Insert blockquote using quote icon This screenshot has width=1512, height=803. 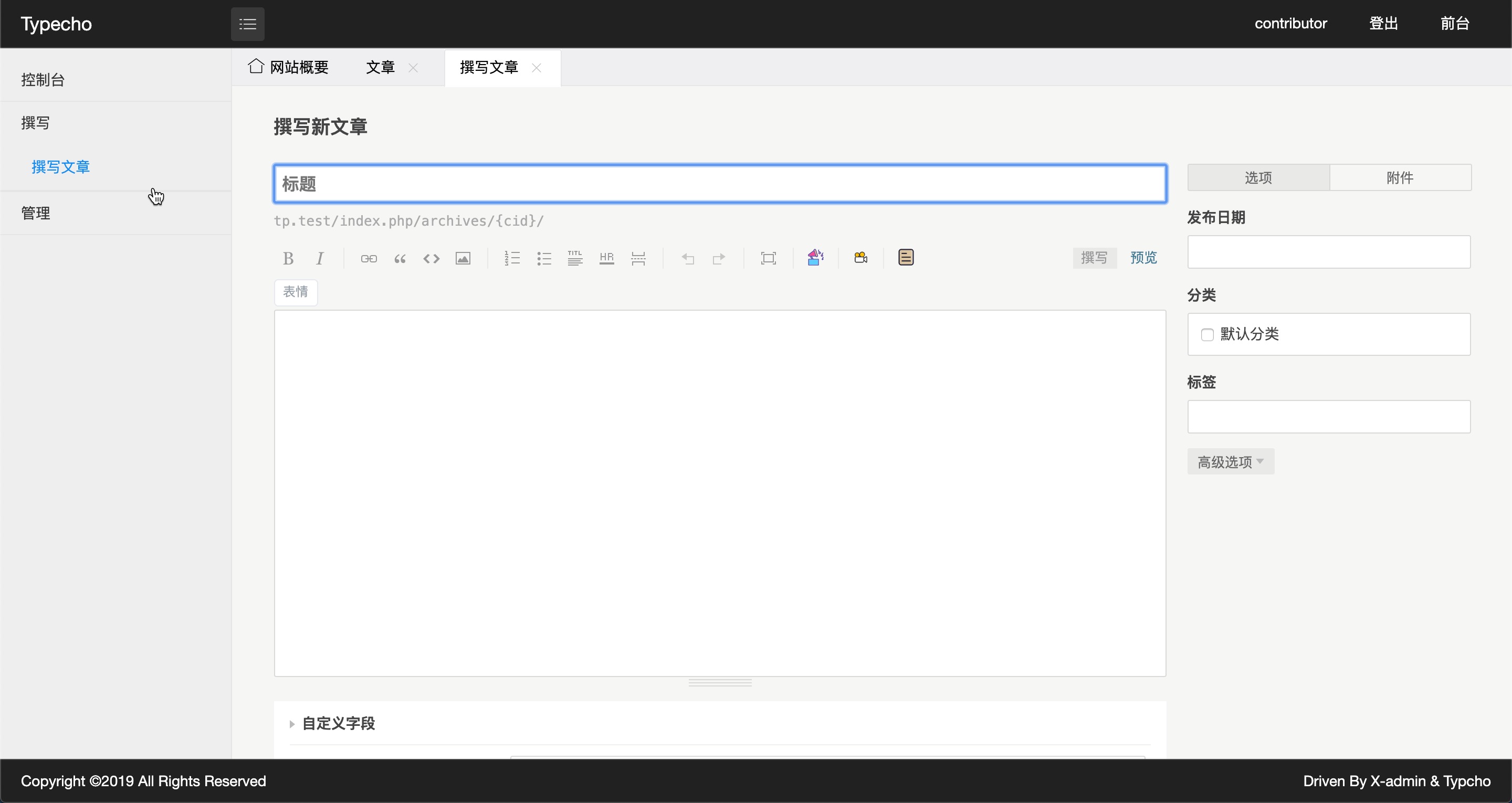pyautogui.click(x=400, y=258)
